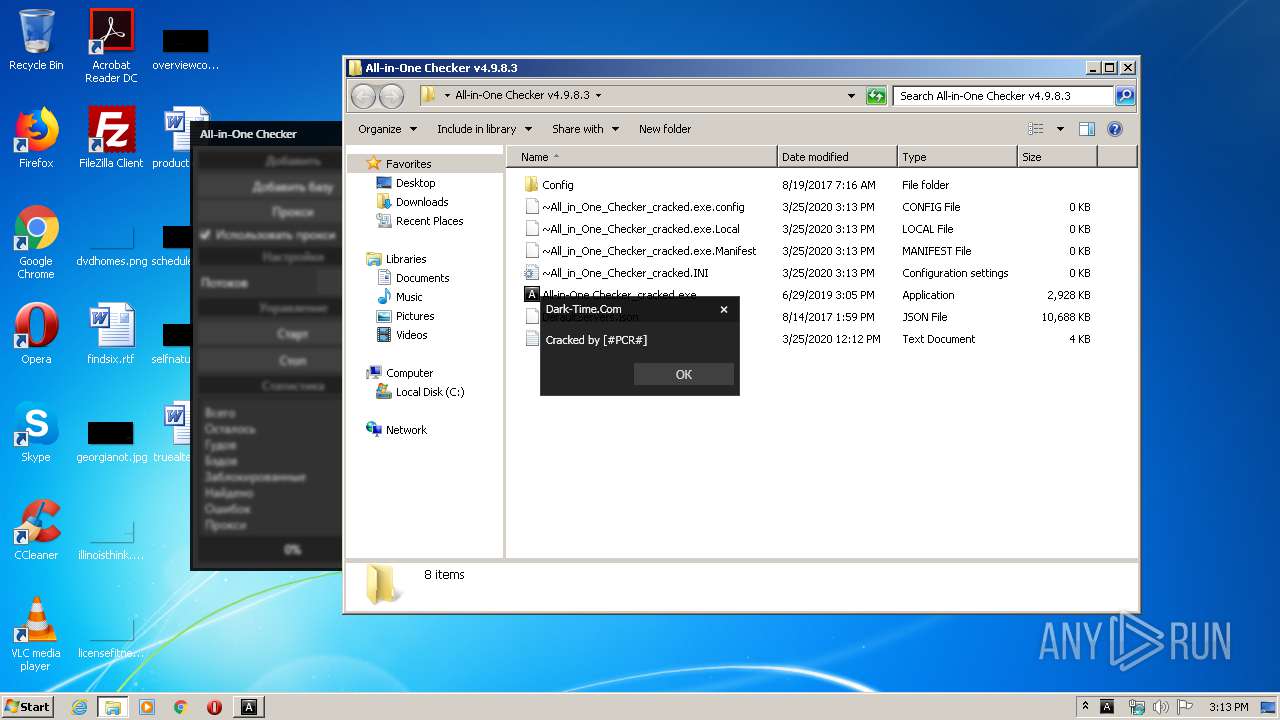Open the Include in library menu
The image size is (1280, 720).
click(484, 129)
